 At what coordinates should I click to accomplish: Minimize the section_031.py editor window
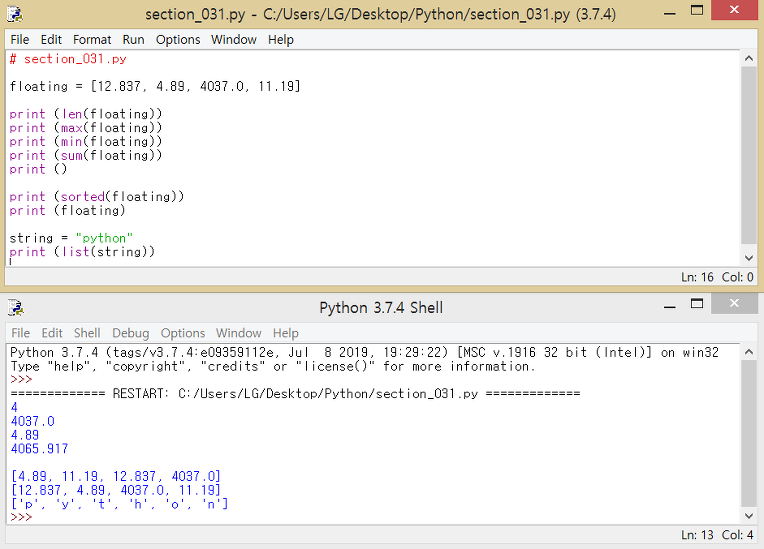point(670,13)
